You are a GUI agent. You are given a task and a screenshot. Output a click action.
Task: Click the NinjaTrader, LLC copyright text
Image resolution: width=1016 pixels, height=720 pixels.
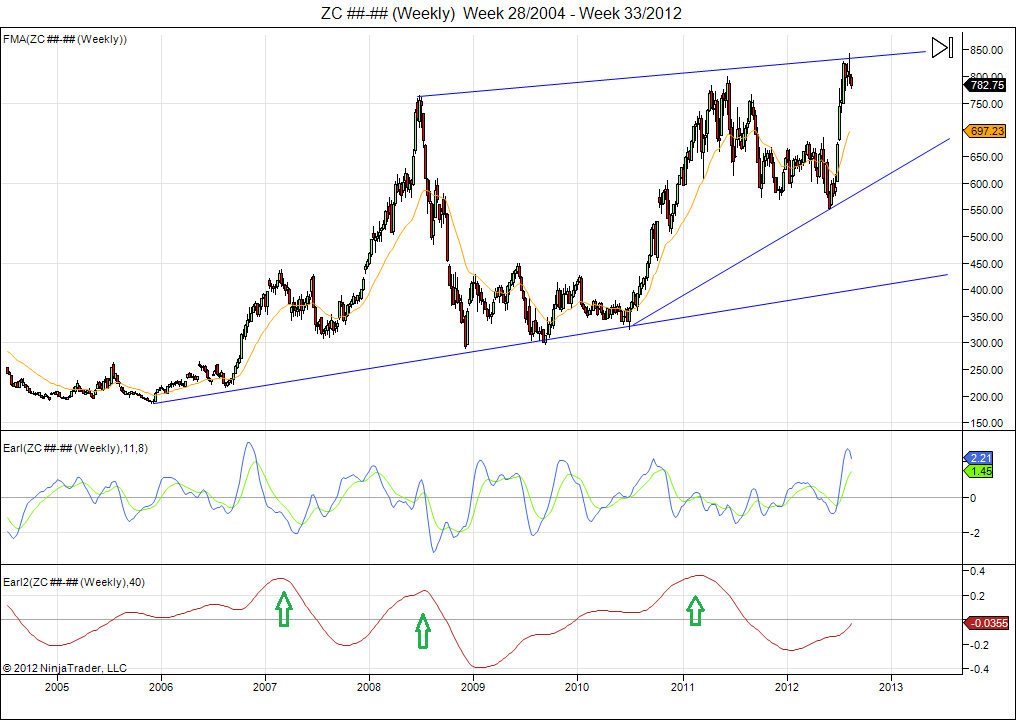[x=65, y=667]
